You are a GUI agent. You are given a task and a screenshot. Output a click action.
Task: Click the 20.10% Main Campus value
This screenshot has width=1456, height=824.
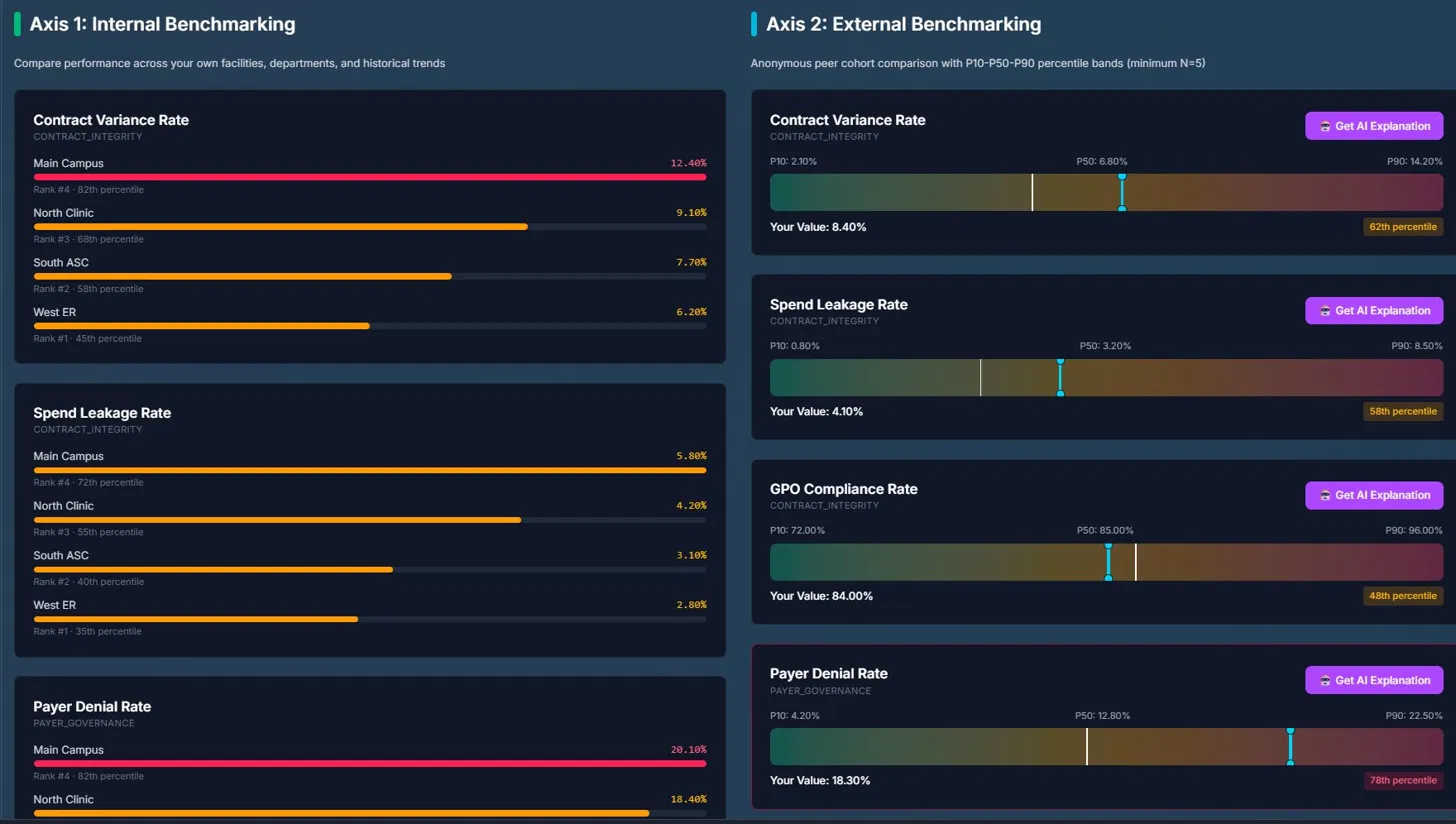688,750
